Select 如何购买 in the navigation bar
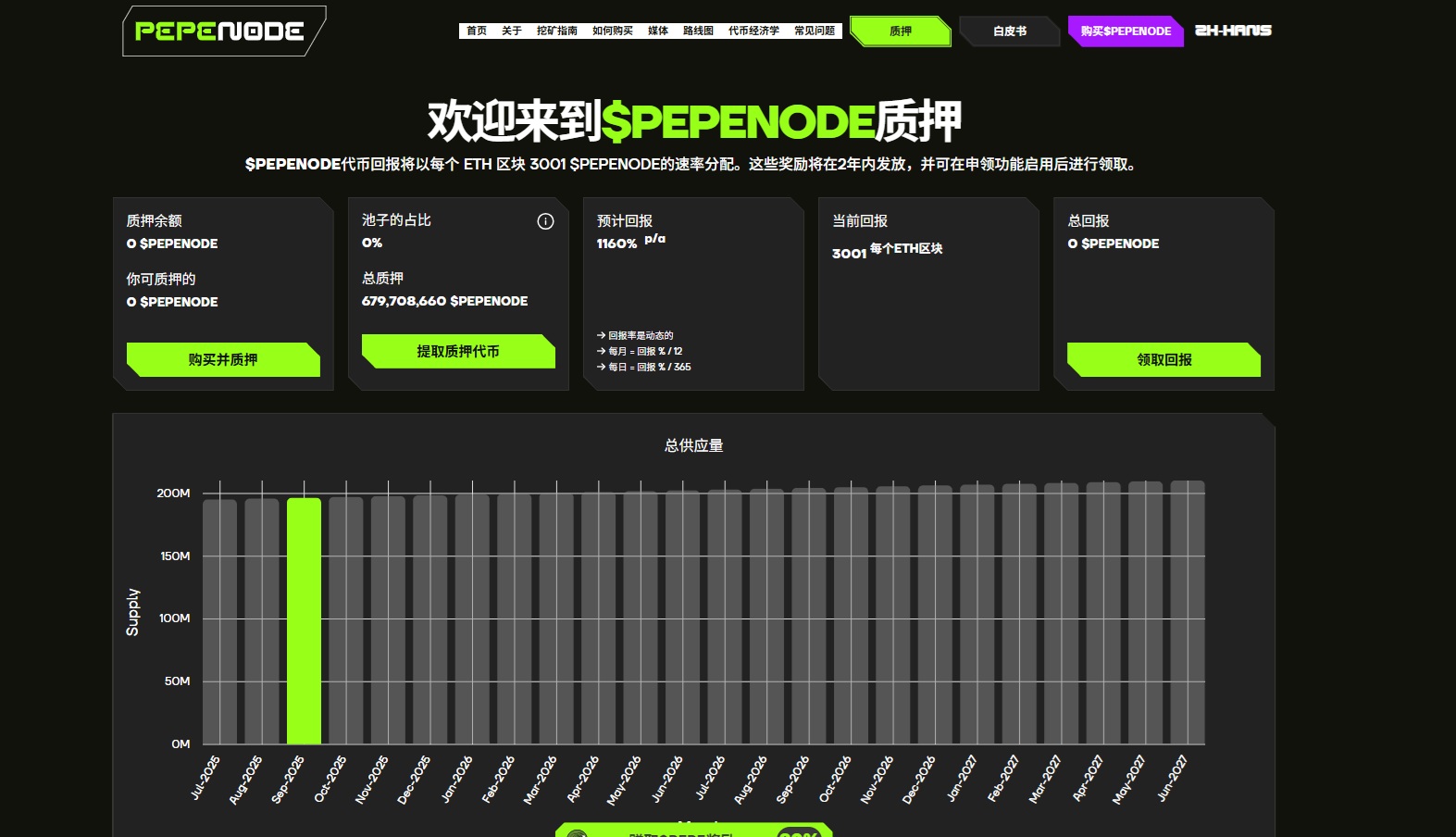 tap(613, 31)
